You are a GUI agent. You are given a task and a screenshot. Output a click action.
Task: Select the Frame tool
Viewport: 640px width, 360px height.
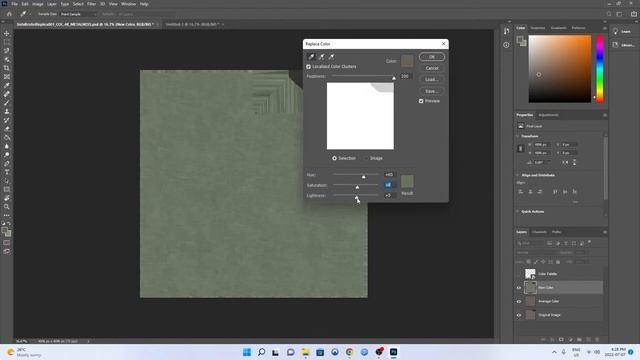tap(7, 77)
